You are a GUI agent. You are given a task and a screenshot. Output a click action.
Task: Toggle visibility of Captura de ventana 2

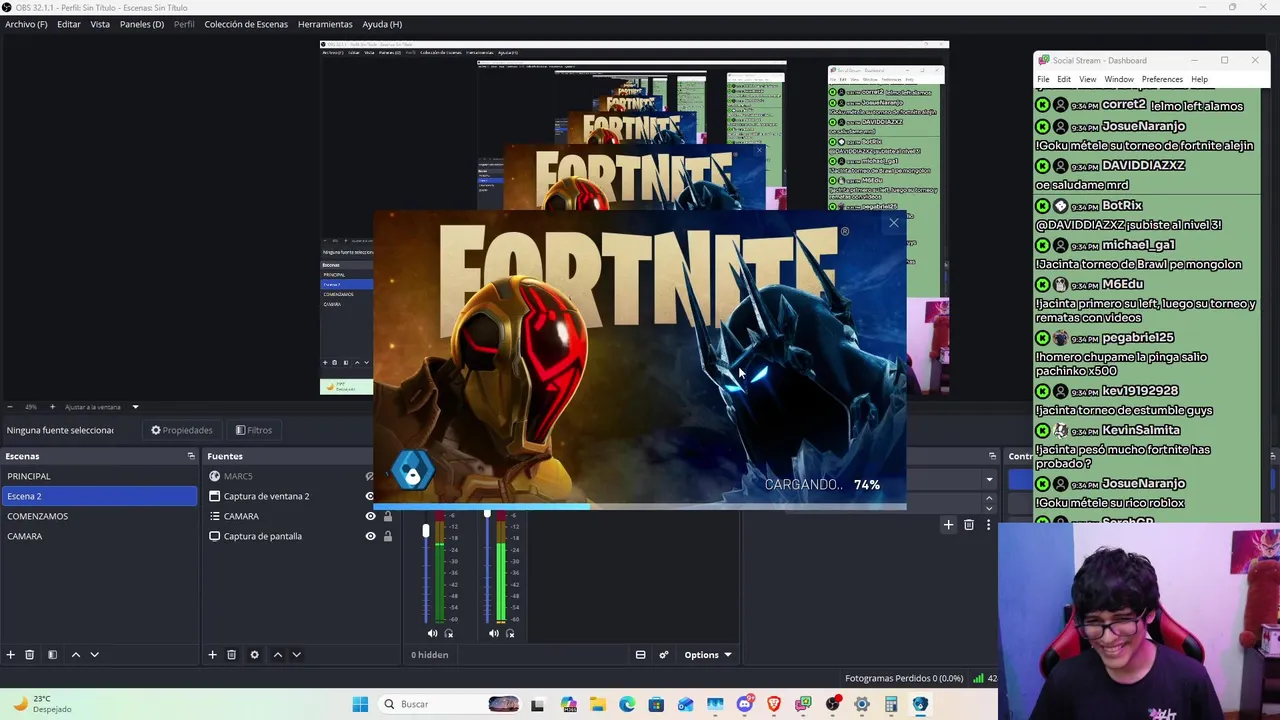369,496
